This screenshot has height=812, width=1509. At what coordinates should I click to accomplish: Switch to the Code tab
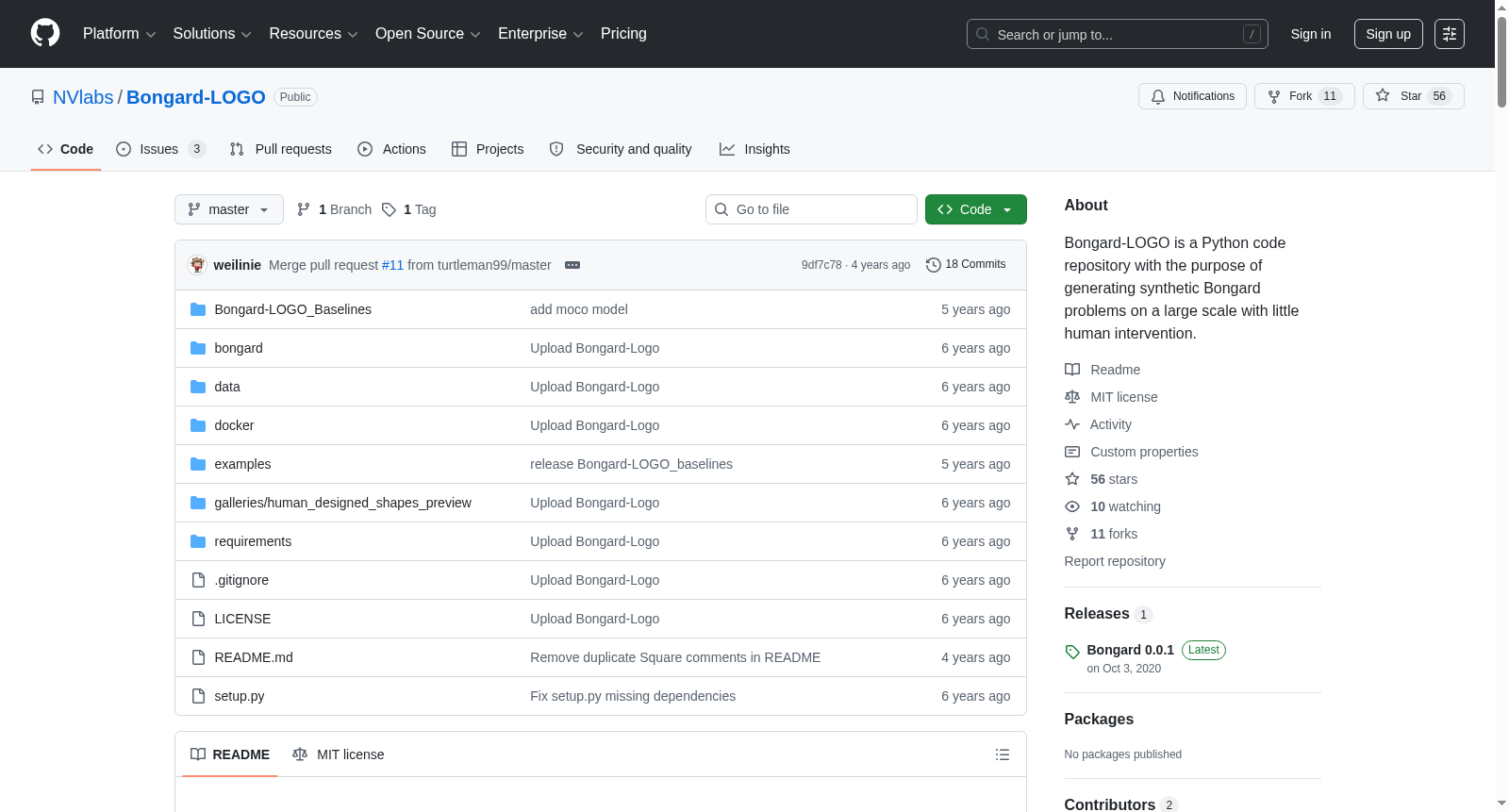tap(66, 149)
